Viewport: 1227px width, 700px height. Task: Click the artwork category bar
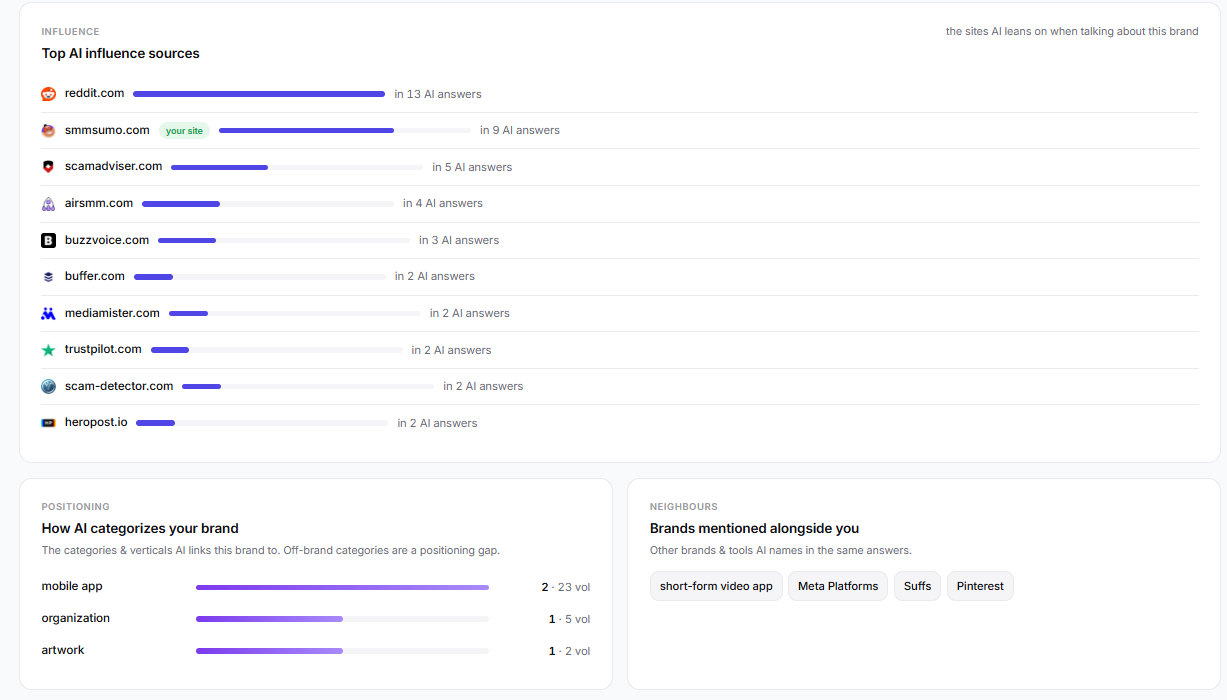pos(342,651)
